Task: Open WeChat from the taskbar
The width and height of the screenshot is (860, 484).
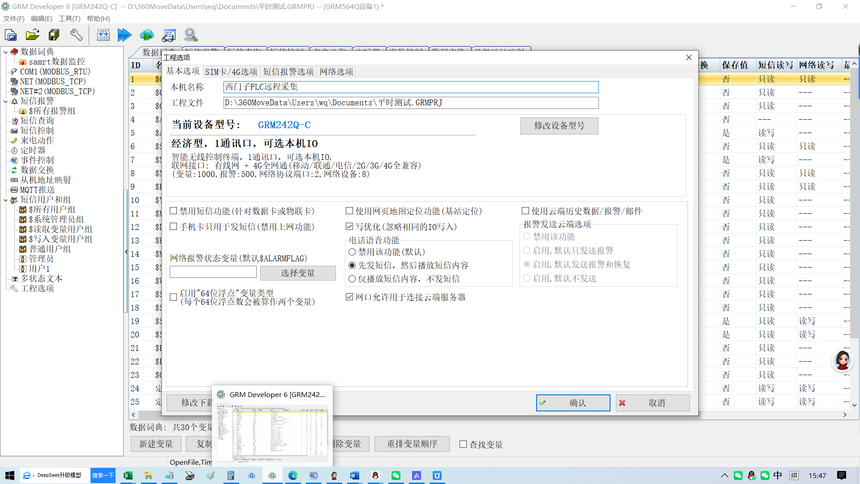Action: pyautogui.click(x=396, y=476)
